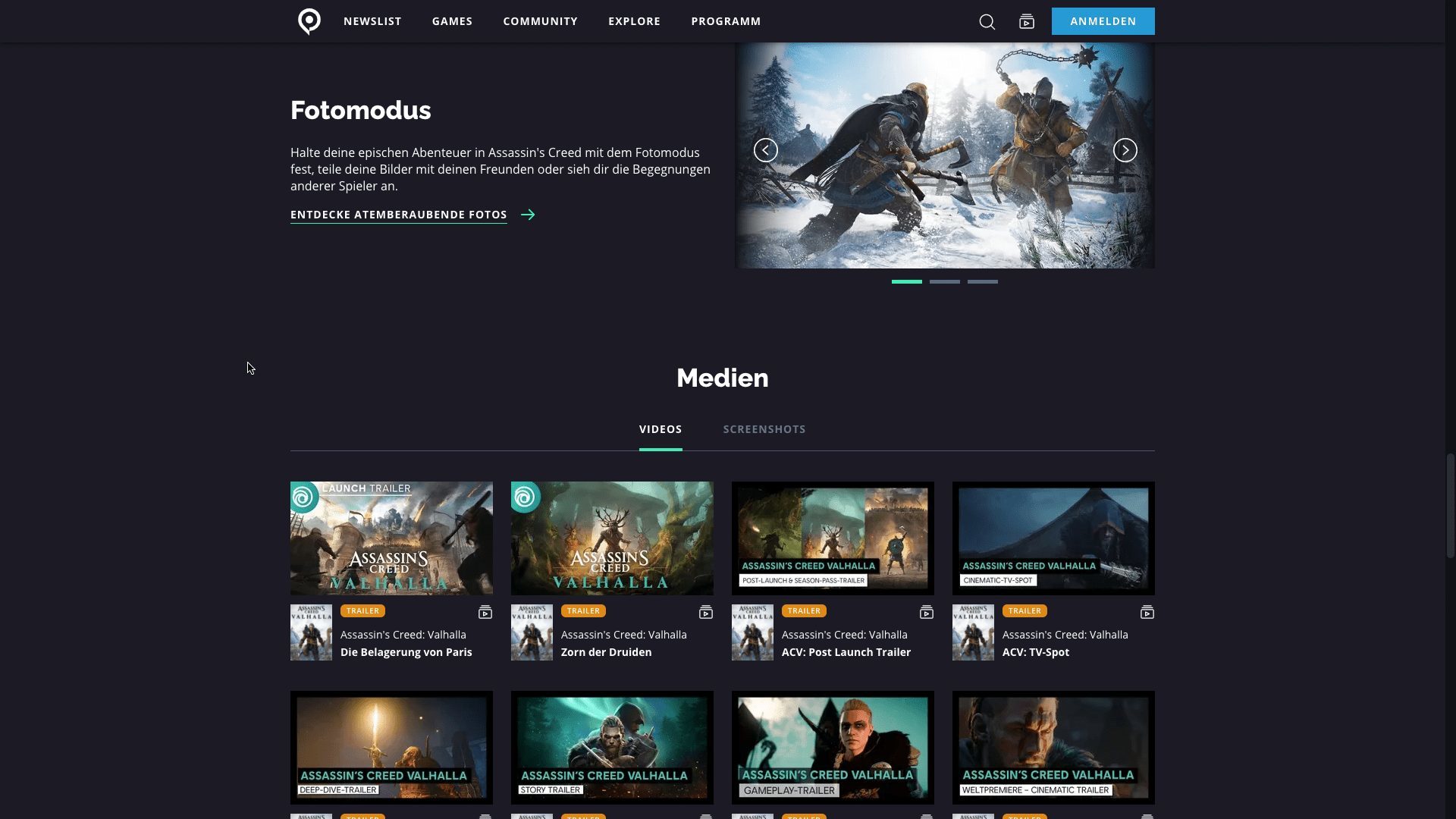The image size is (1456, 819).
Task: Click Assassin's Creed: Valhalla above Zorn der Druiden
Action: pos(623,635)
